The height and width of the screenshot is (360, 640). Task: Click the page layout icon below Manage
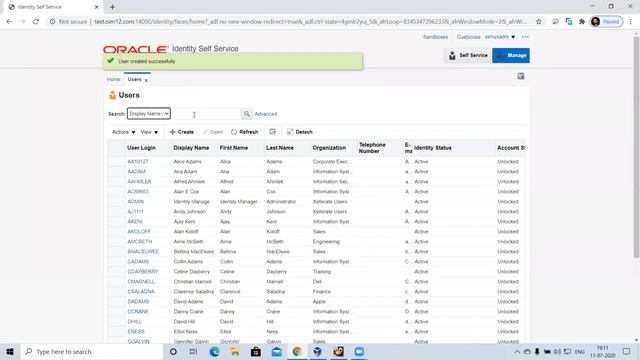tap(521, 76)
